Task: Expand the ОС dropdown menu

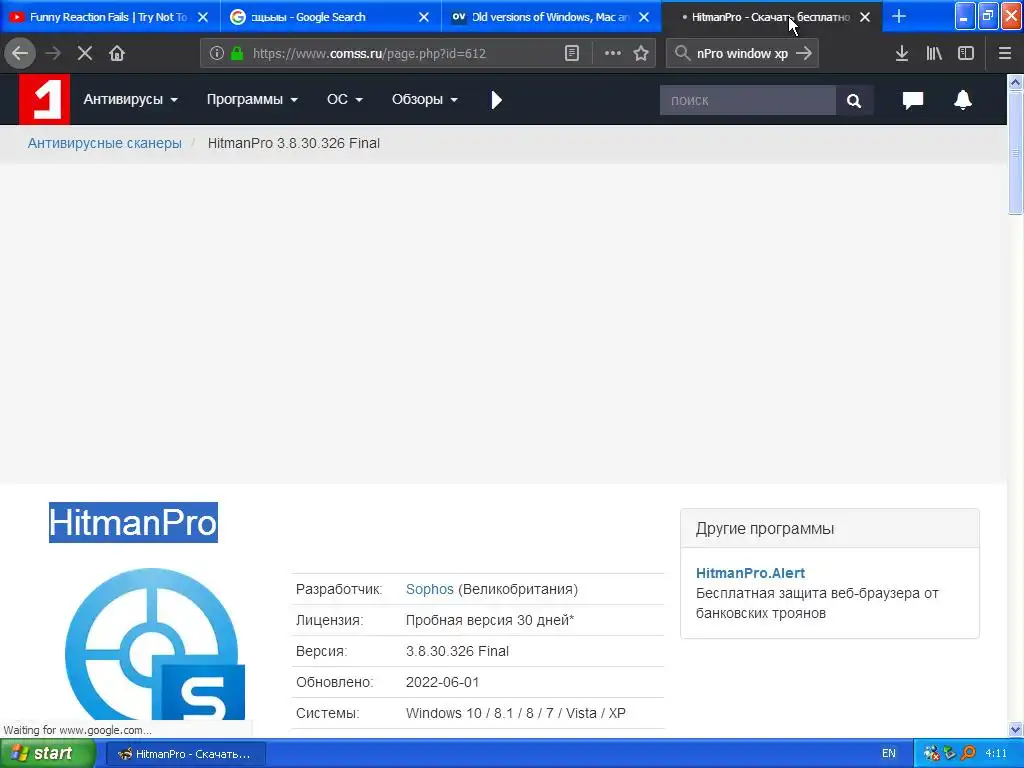Action: 345,99
